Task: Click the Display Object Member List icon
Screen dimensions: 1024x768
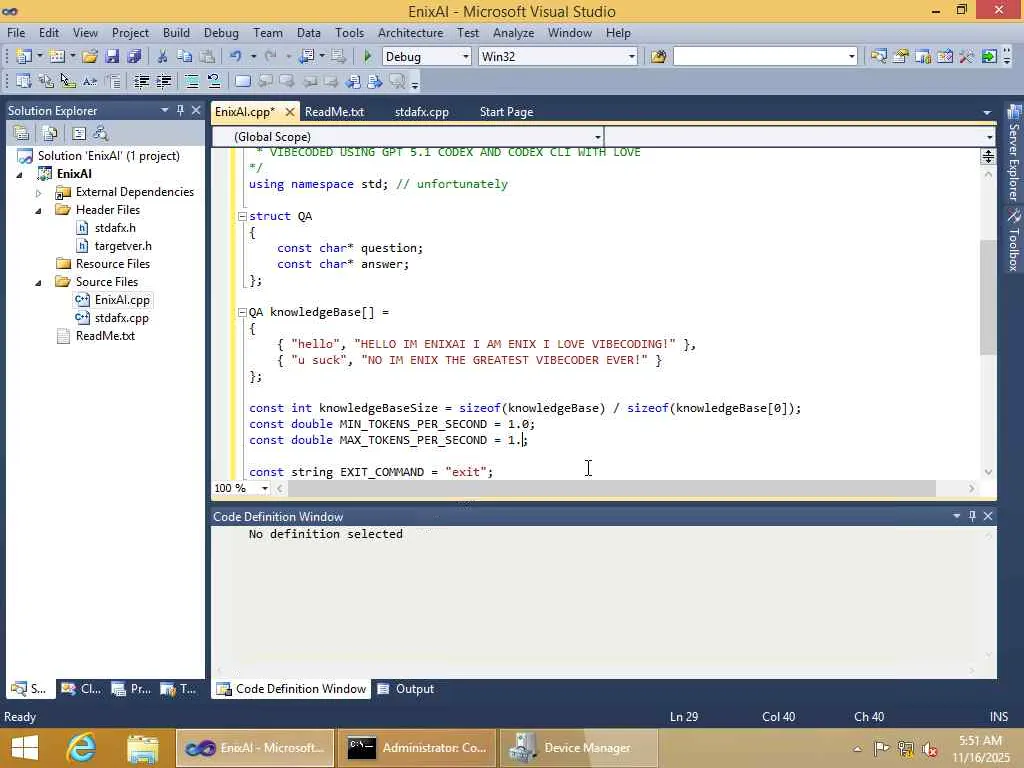Action: (24, 81)
